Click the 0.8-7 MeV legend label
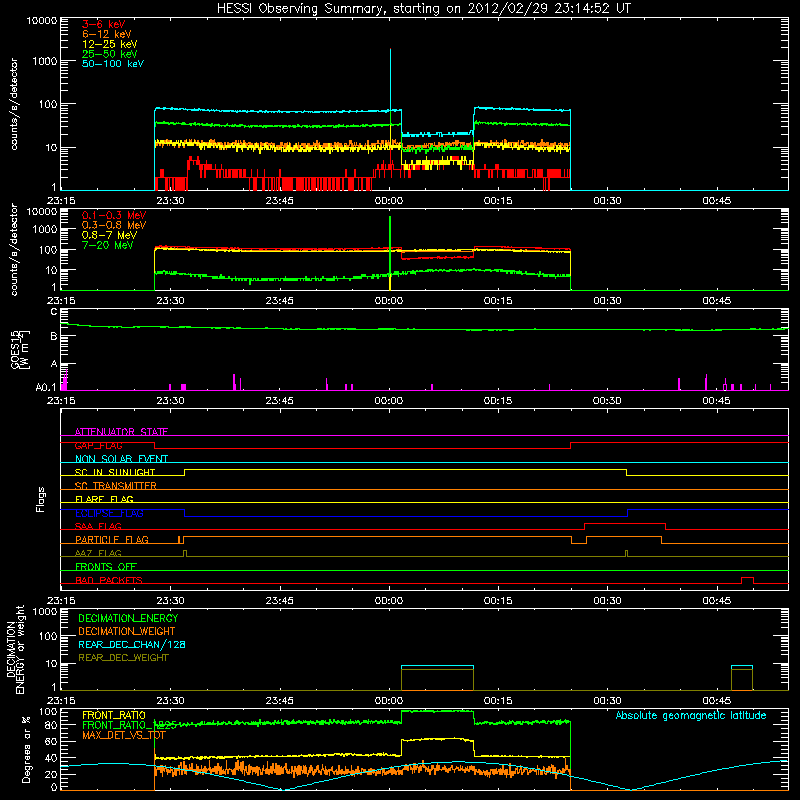The image size is (800, 800). [x=109, y=235]
